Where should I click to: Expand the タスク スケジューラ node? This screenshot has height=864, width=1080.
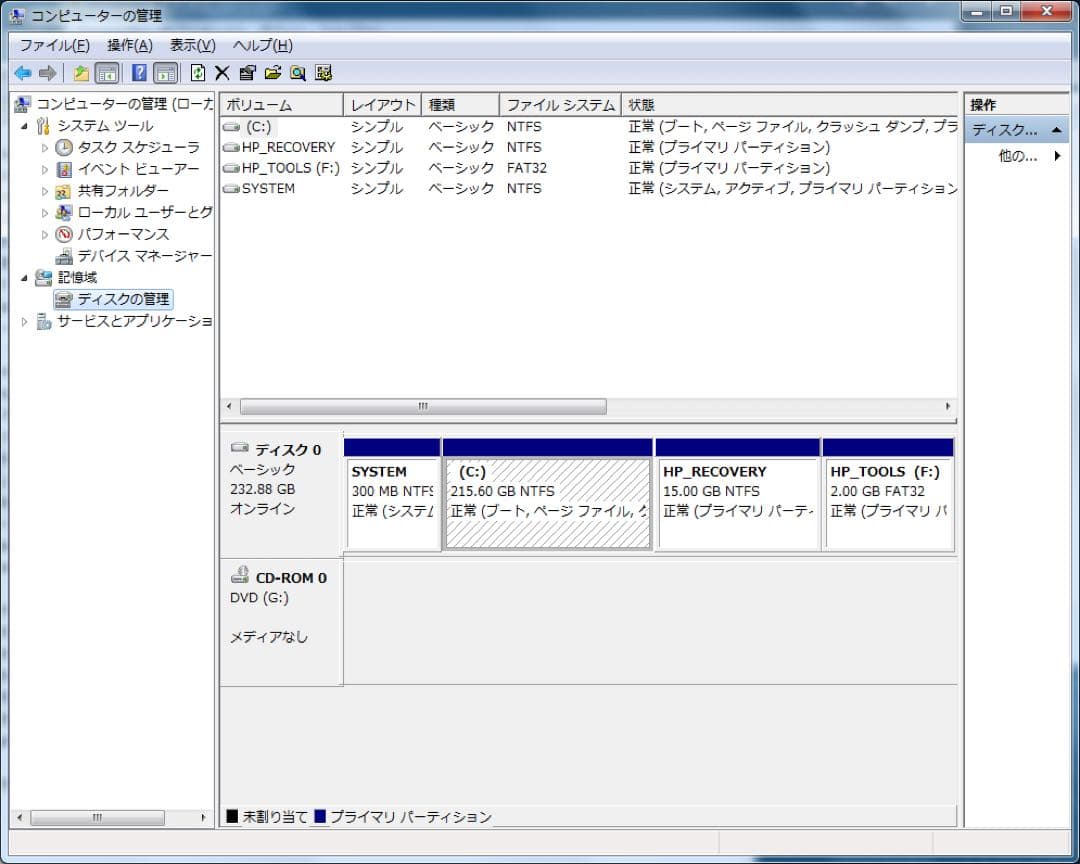tap(45, 147)
